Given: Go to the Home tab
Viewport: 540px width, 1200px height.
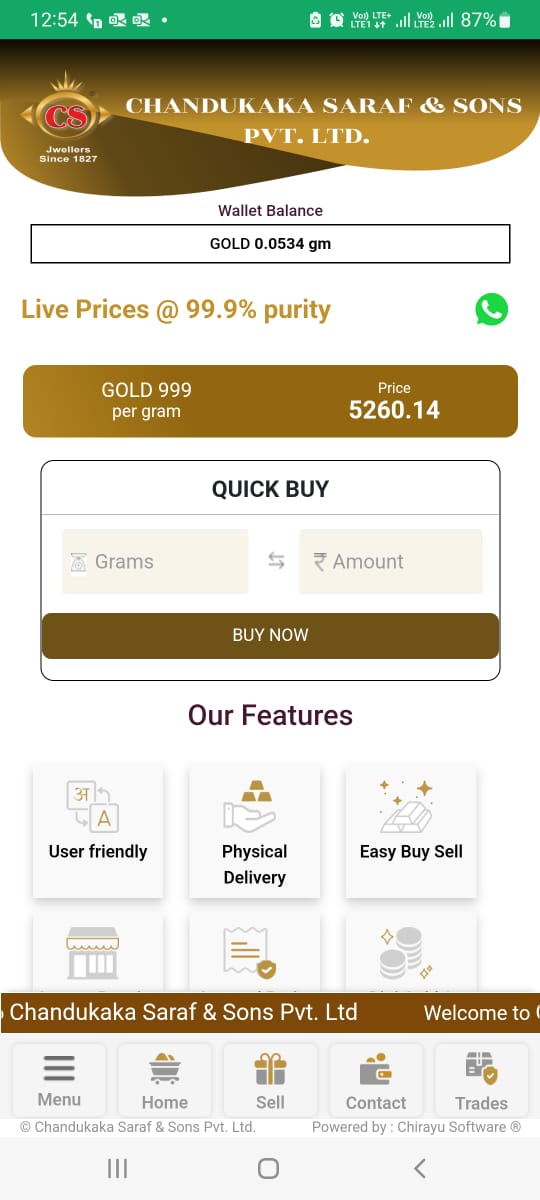Looking at the screenshot, I should 165,1080.
